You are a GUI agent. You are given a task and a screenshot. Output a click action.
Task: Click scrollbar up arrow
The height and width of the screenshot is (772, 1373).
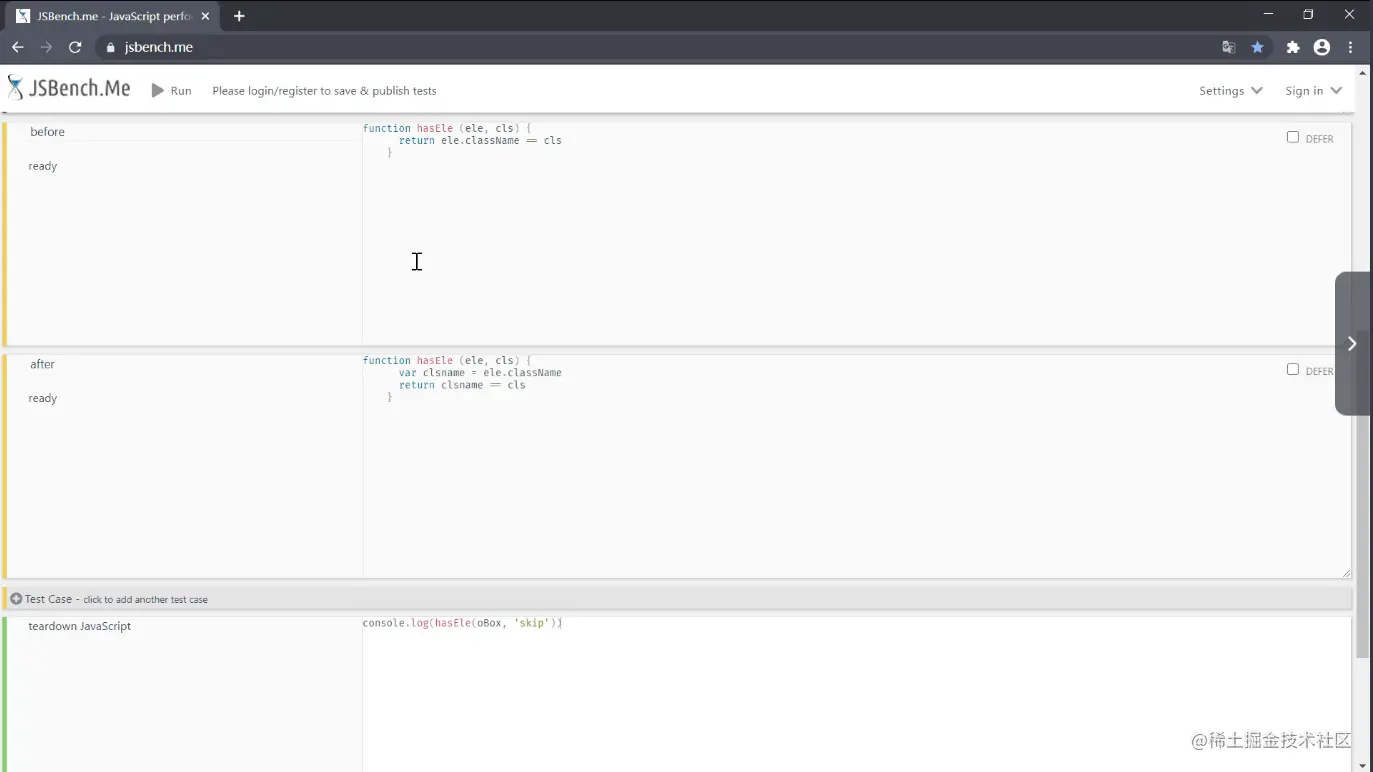1363,73
